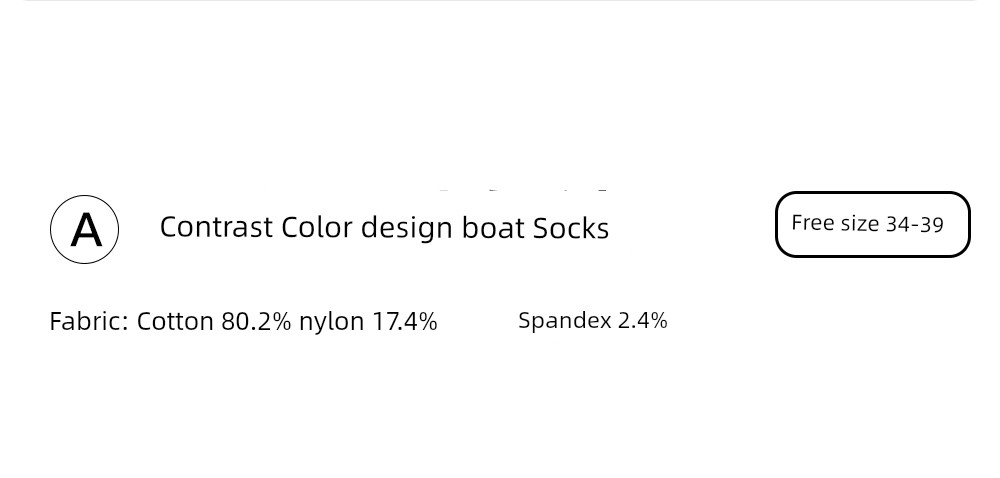
Task: Click the word Color in the title
Action: tap(317, 228)
